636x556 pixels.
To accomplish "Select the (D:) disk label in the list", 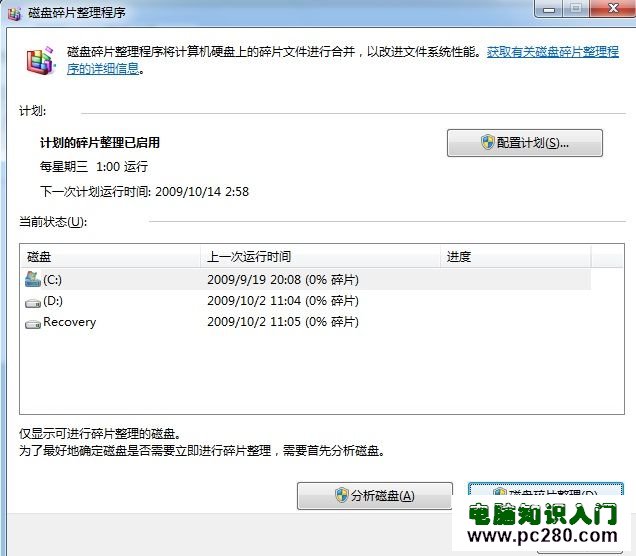I will [53, 301].
